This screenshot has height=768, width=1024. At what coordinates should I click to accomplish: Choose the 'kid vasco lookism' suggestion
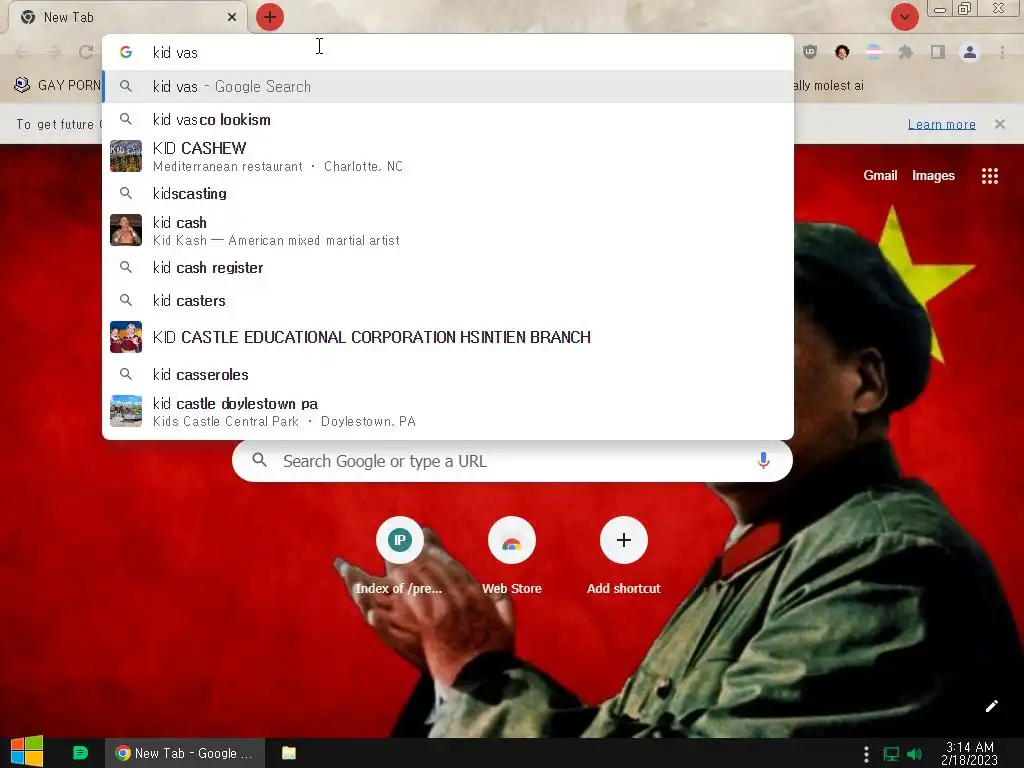click(448, 120)
